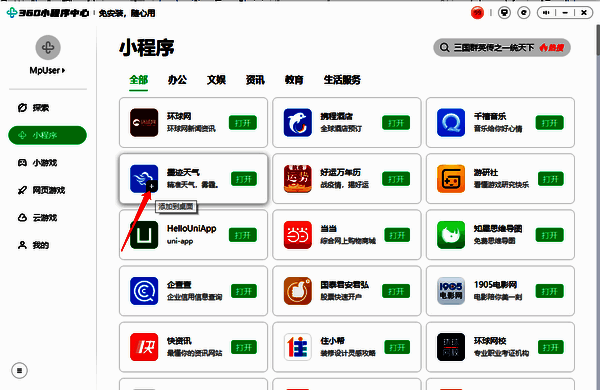The image size is (600, 390).
Task: Open the 国泰君安君弘 icon
Action: click(x=298, y=291)
